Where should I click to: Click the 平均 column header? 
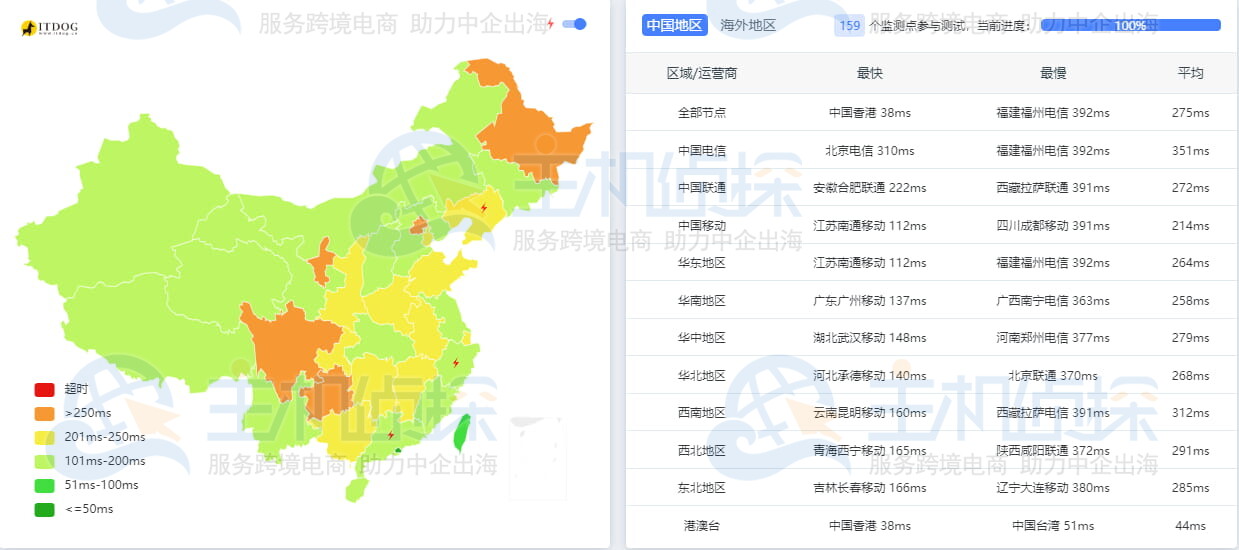[1190, 73]
